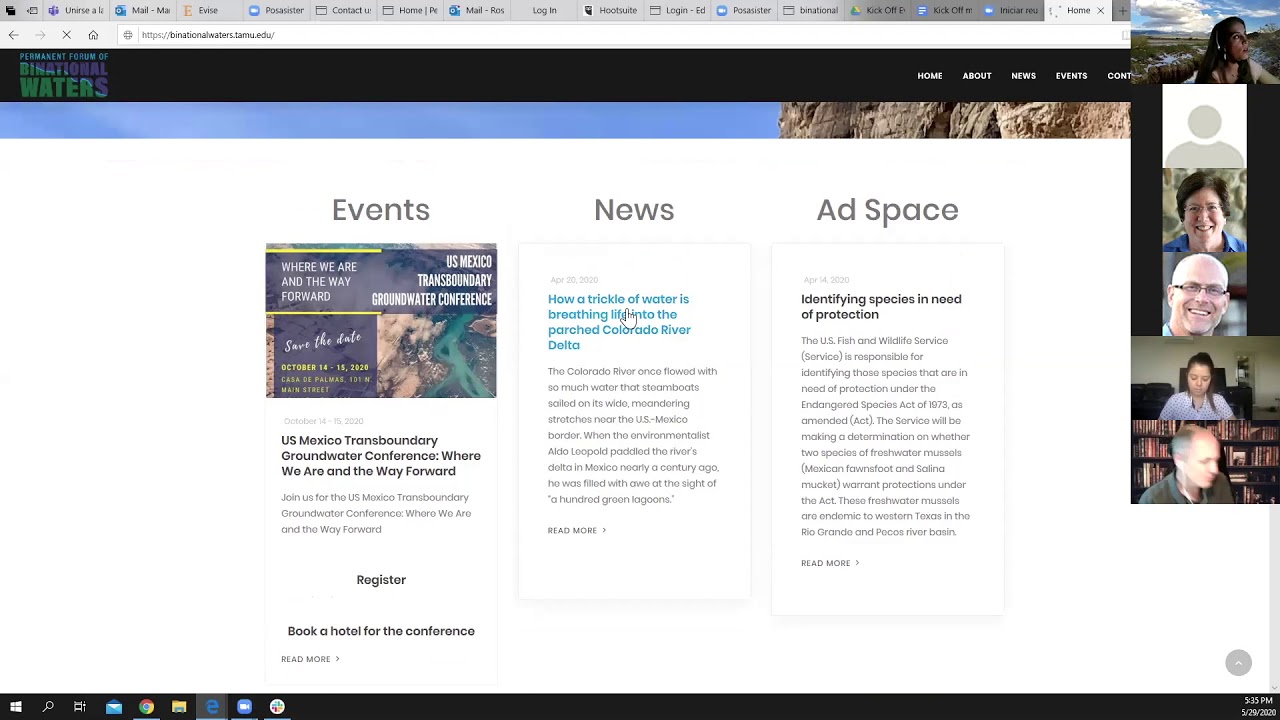The image size is (1280, 720).
Task: Click the Ad Space section heading
Action: (887, 210)
